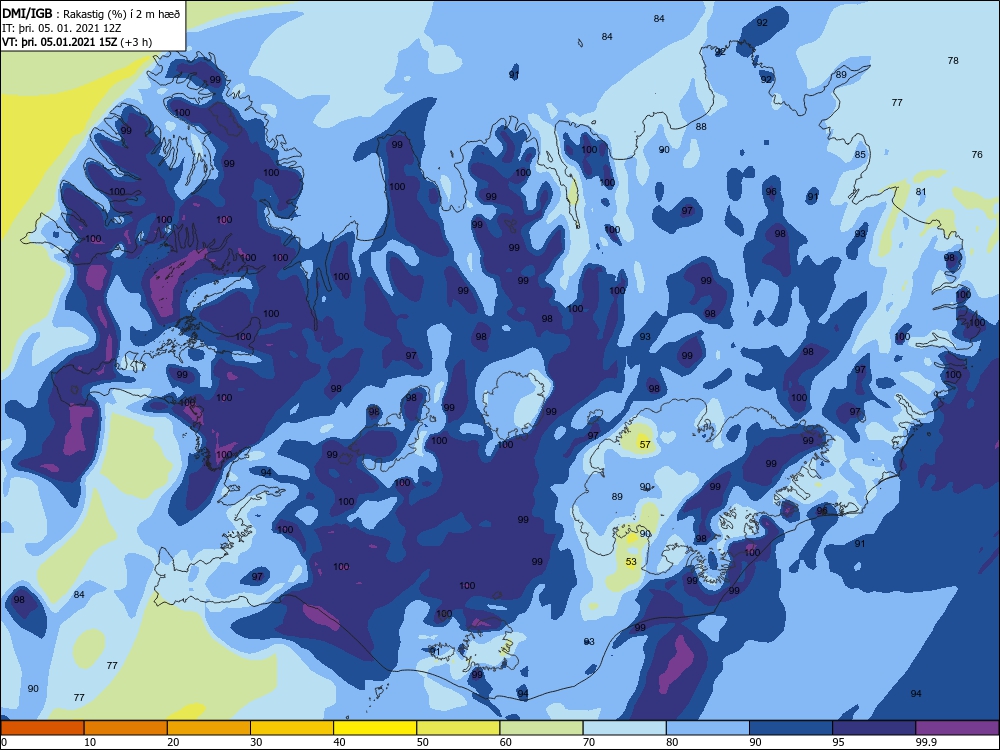Screen dimensions: 1000x750
Task: Click the title text 'DMI/IGB : Rakastig (%) í 2 m hæð'
Action: (x=91, y=14)
